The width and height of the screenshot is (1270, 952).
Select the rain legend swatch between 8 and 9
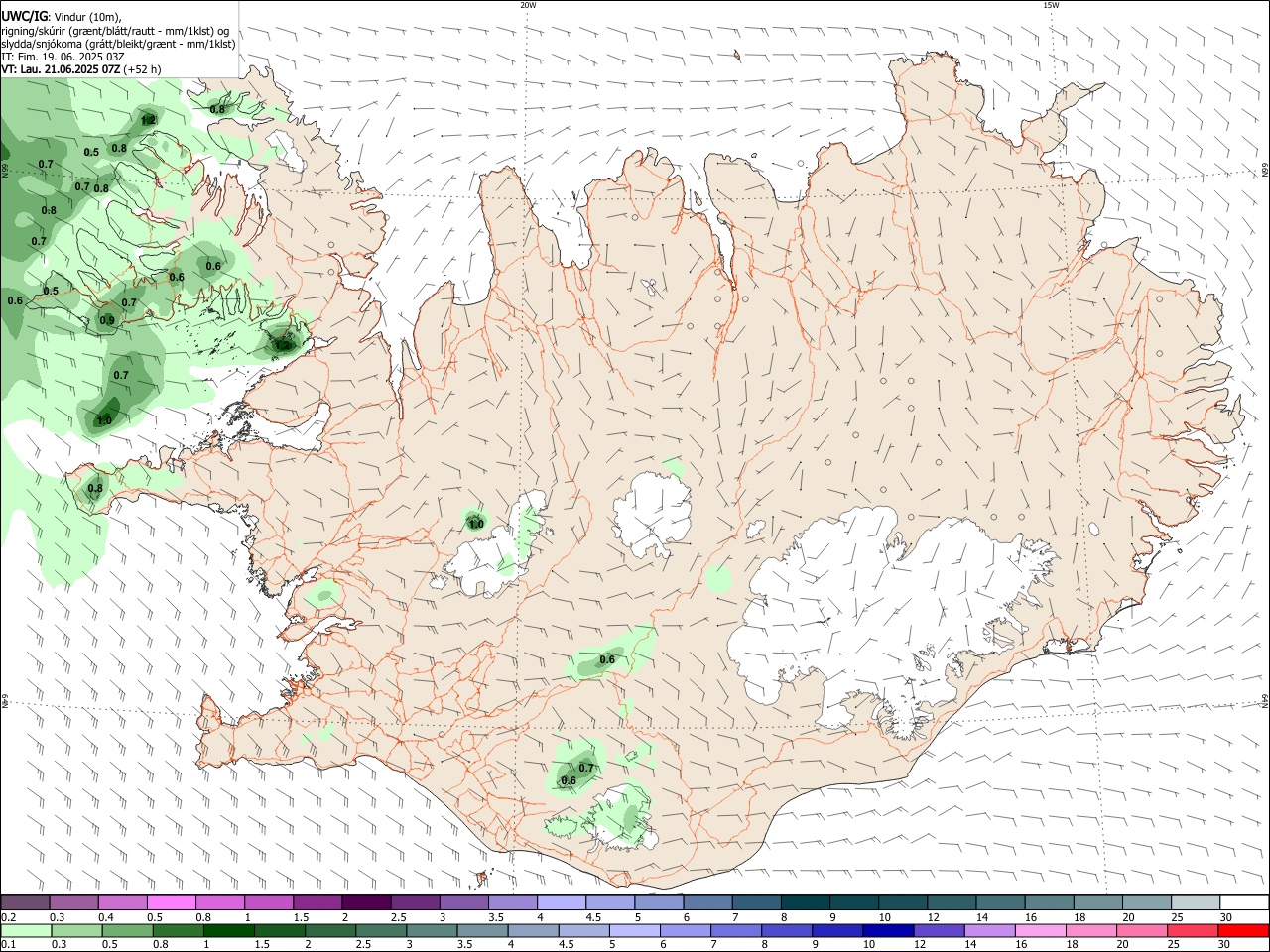[x=787, y=931]
